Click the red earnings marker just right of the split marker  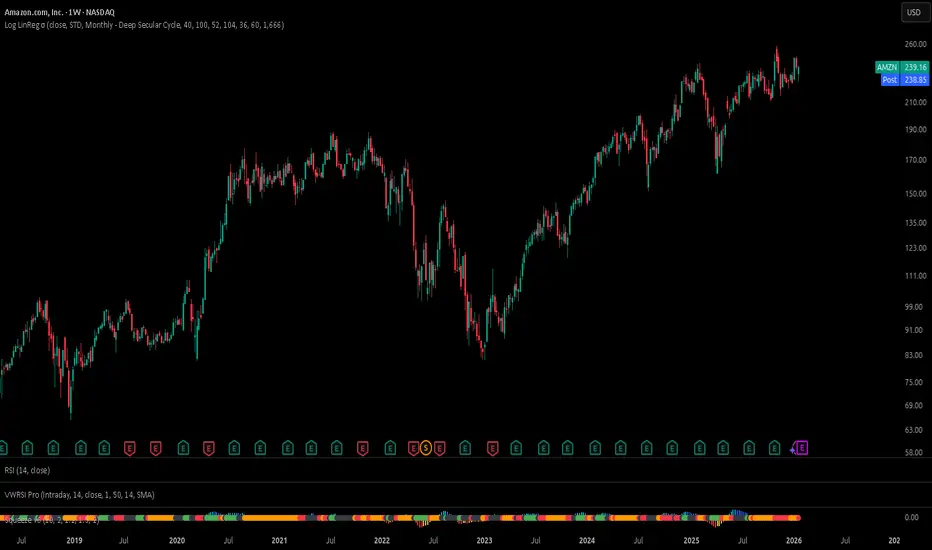pos(439,448)
